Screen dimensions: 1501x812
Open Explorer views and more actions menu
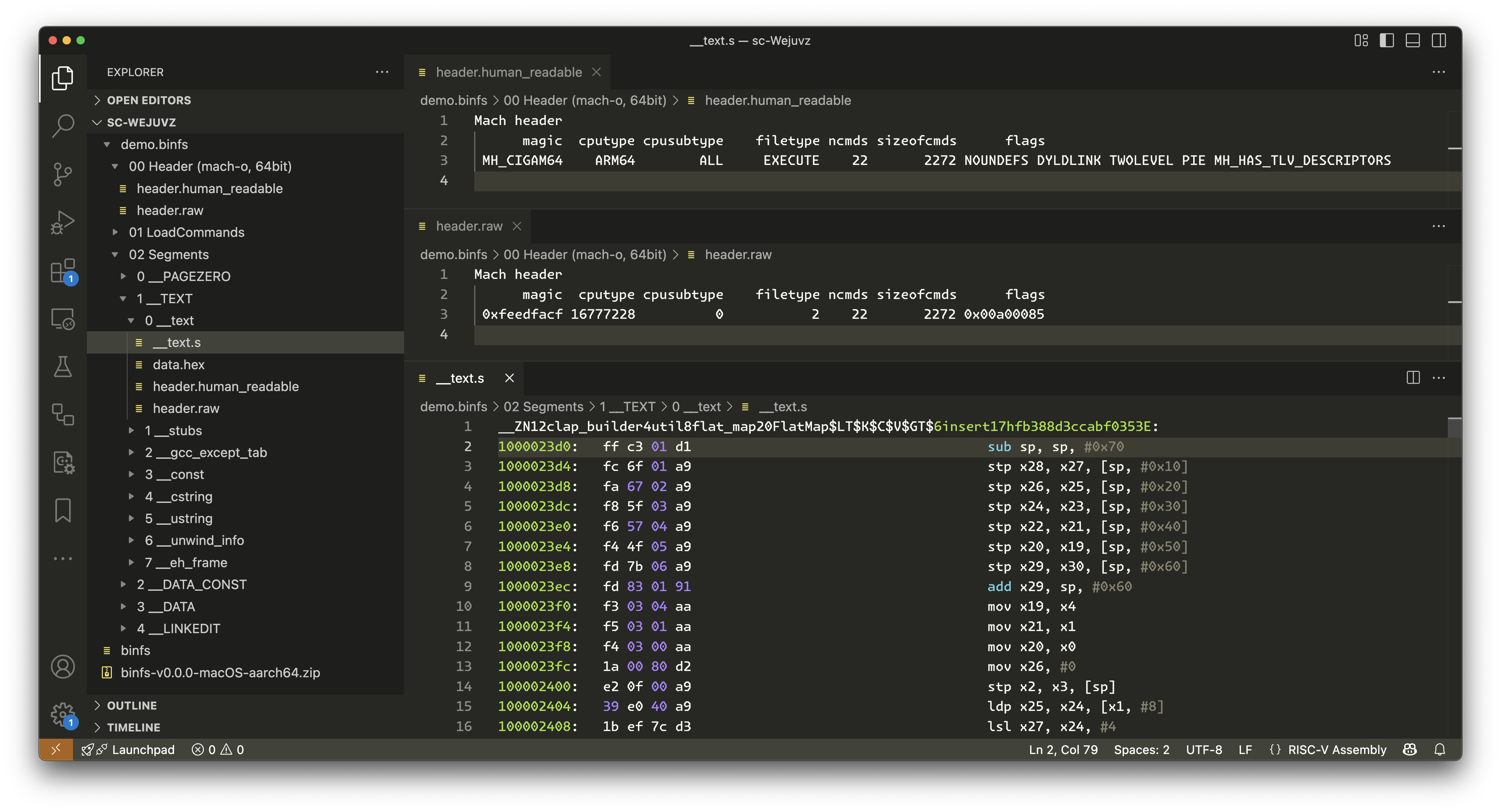pyautogui.click(x=382, y=72)
